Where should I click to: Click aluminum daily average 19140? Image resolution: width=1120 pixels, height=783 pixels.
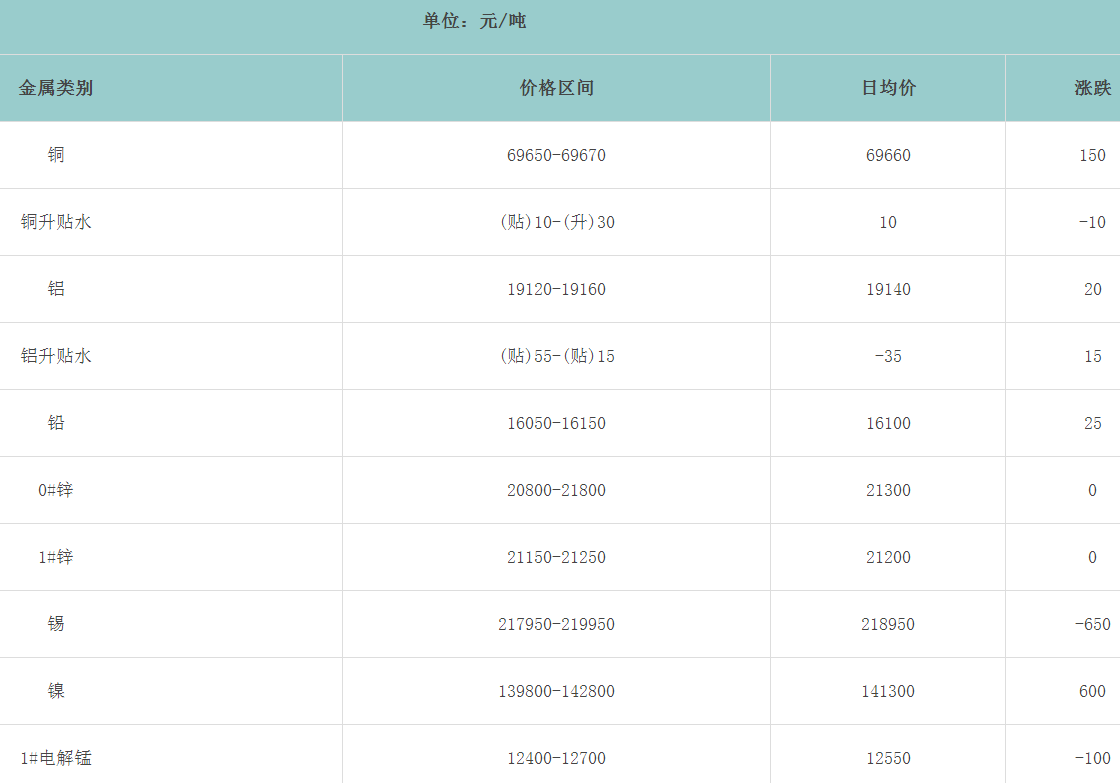[x=888, y=290]
